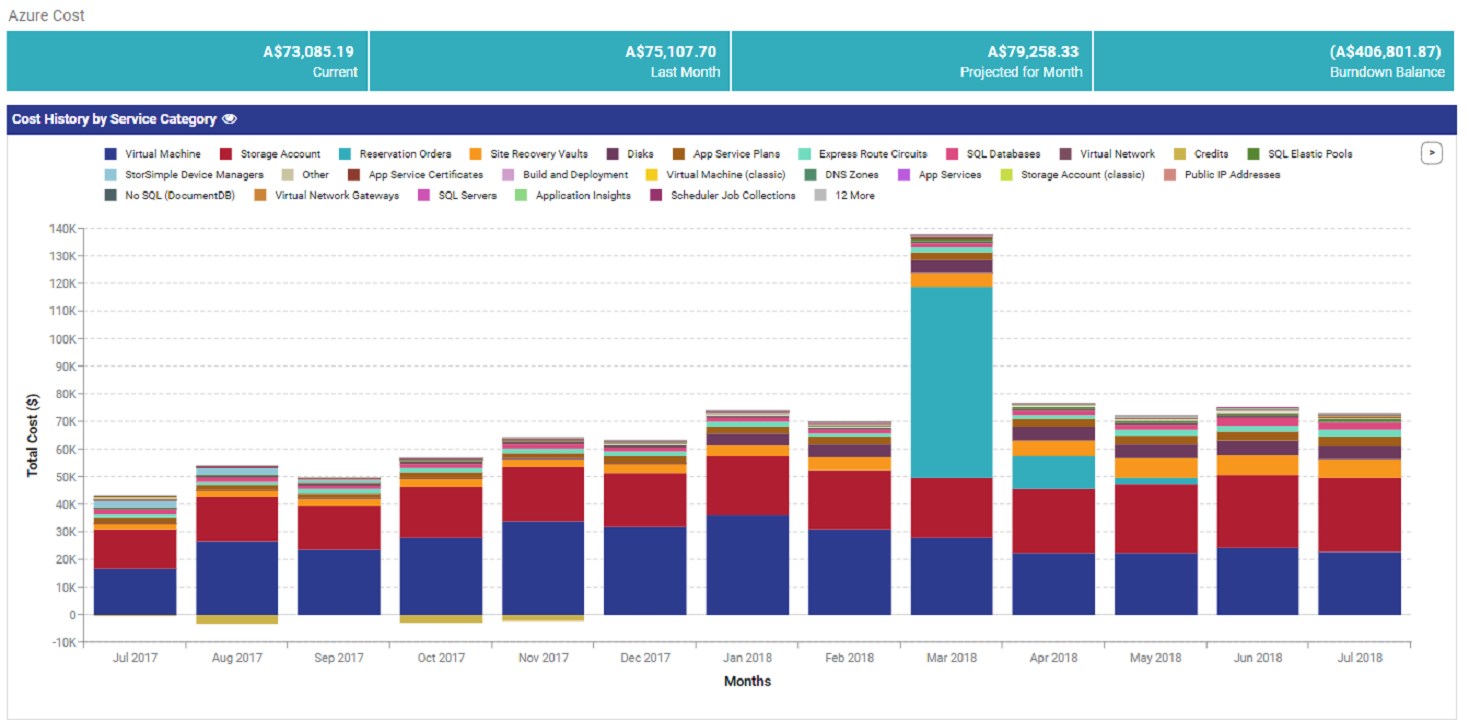The image size is (1469, 720).
Task: Click the Storage Account segment of Feb 2018 bar
Action: (849, 500)
